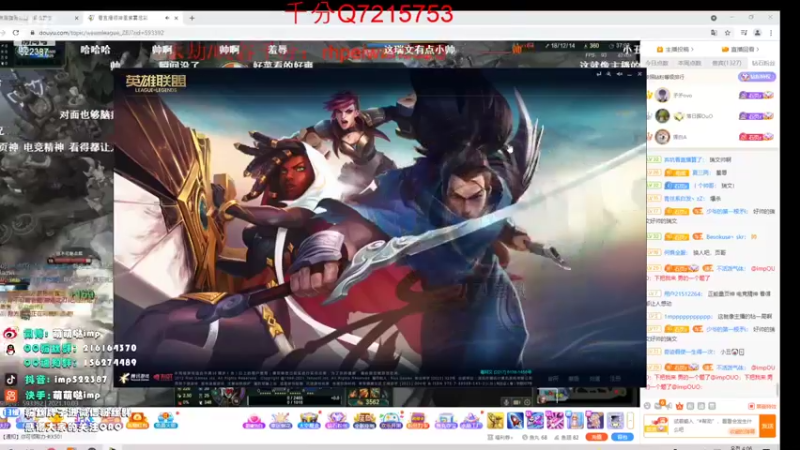Focus the douyu.com address bar
This screenshot has height=450, width=800.
[x=357, y=33]
